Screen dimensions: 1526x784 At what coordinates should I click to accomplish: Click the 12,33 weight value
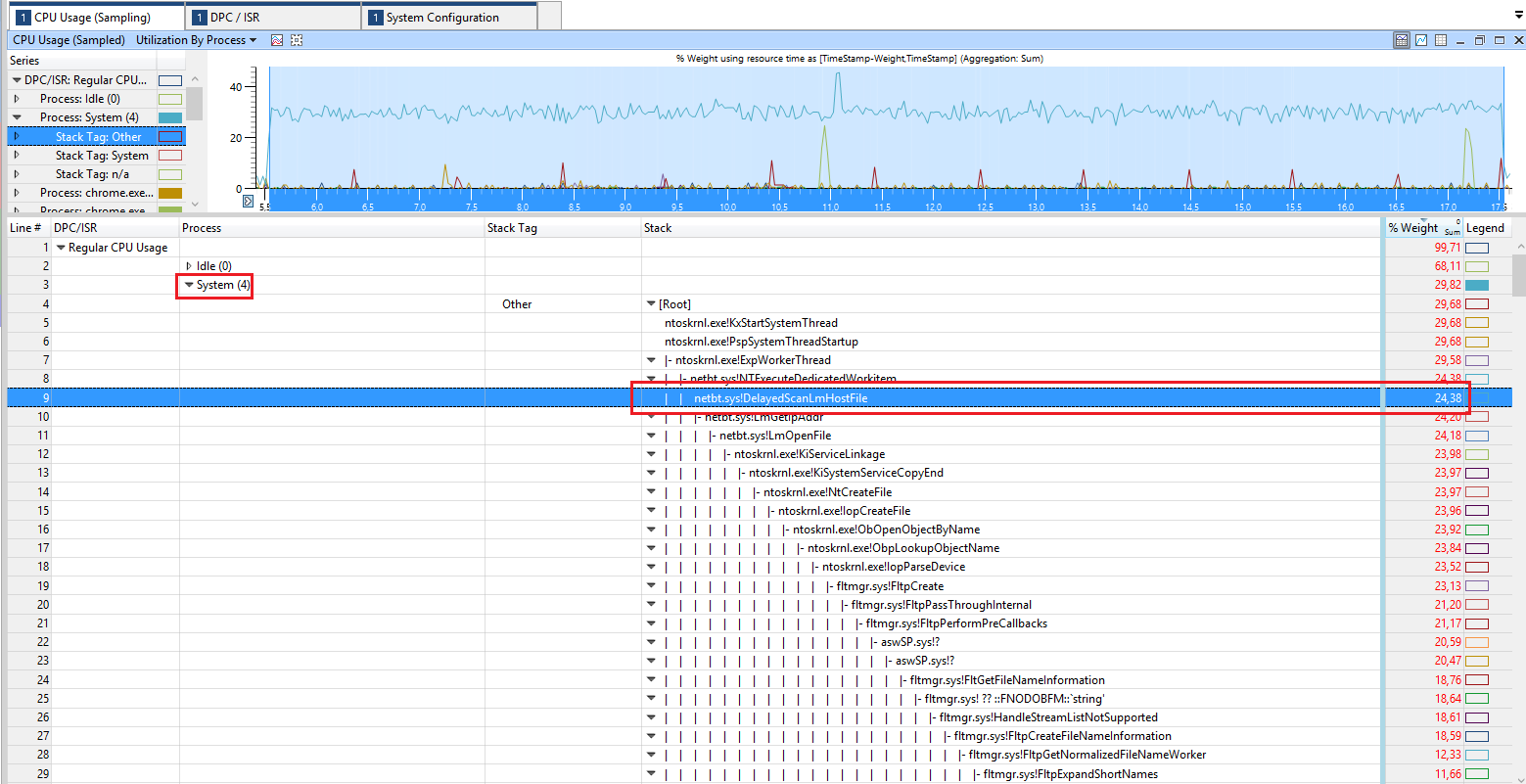pyautogui.click(x=1448, y=755)
